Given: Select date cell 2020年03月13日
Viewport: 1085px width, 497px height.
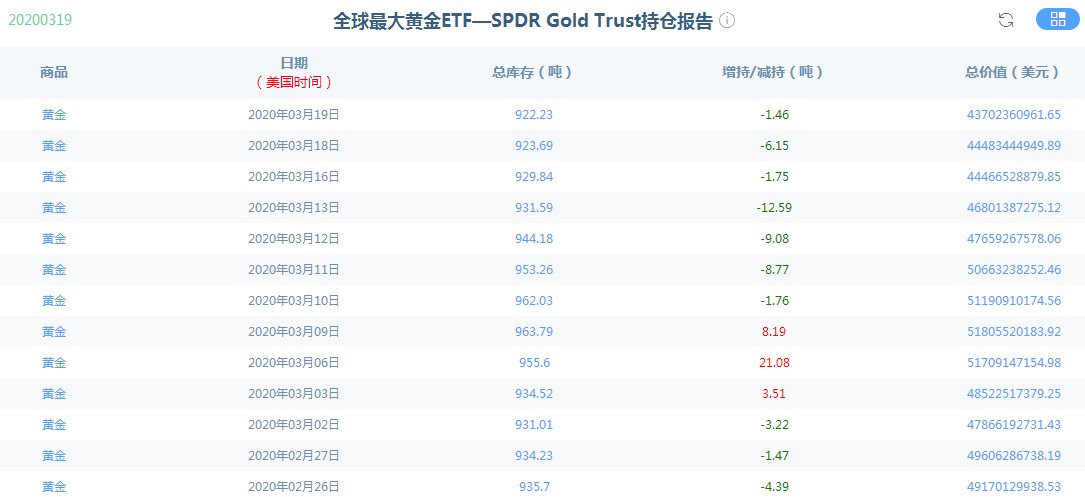Looking at the screenshot, I should 294,208.
